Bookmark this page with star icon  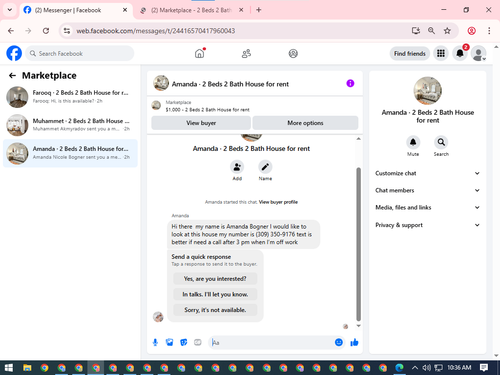click(447, 31)
